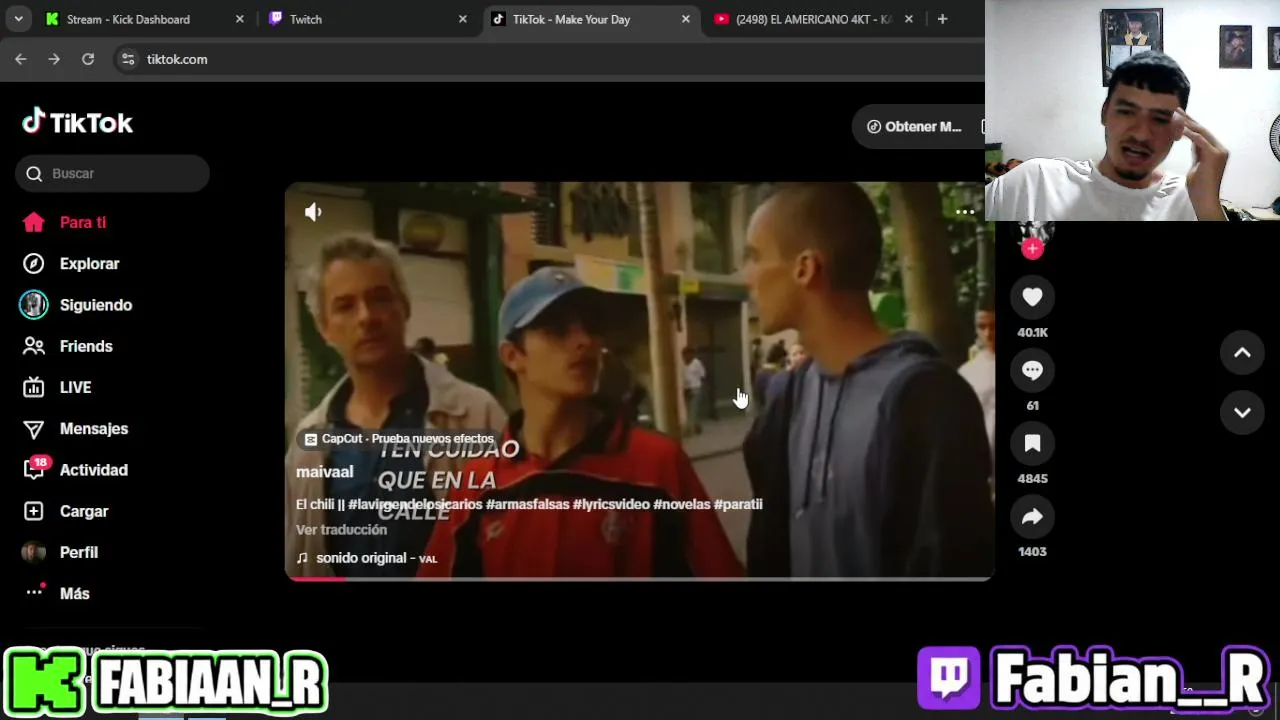Click the Buscar search field
Viewport: 1280px width, 720px height.
pyautogui.click(x=112, y=173)
